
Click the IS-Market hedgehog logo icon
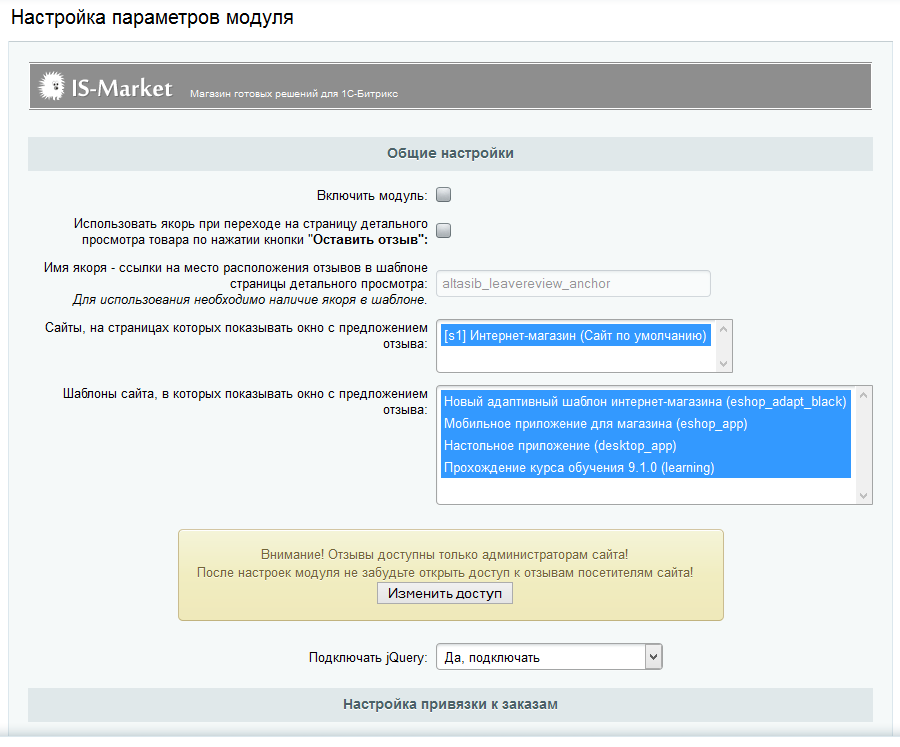[x=52, y=88]
